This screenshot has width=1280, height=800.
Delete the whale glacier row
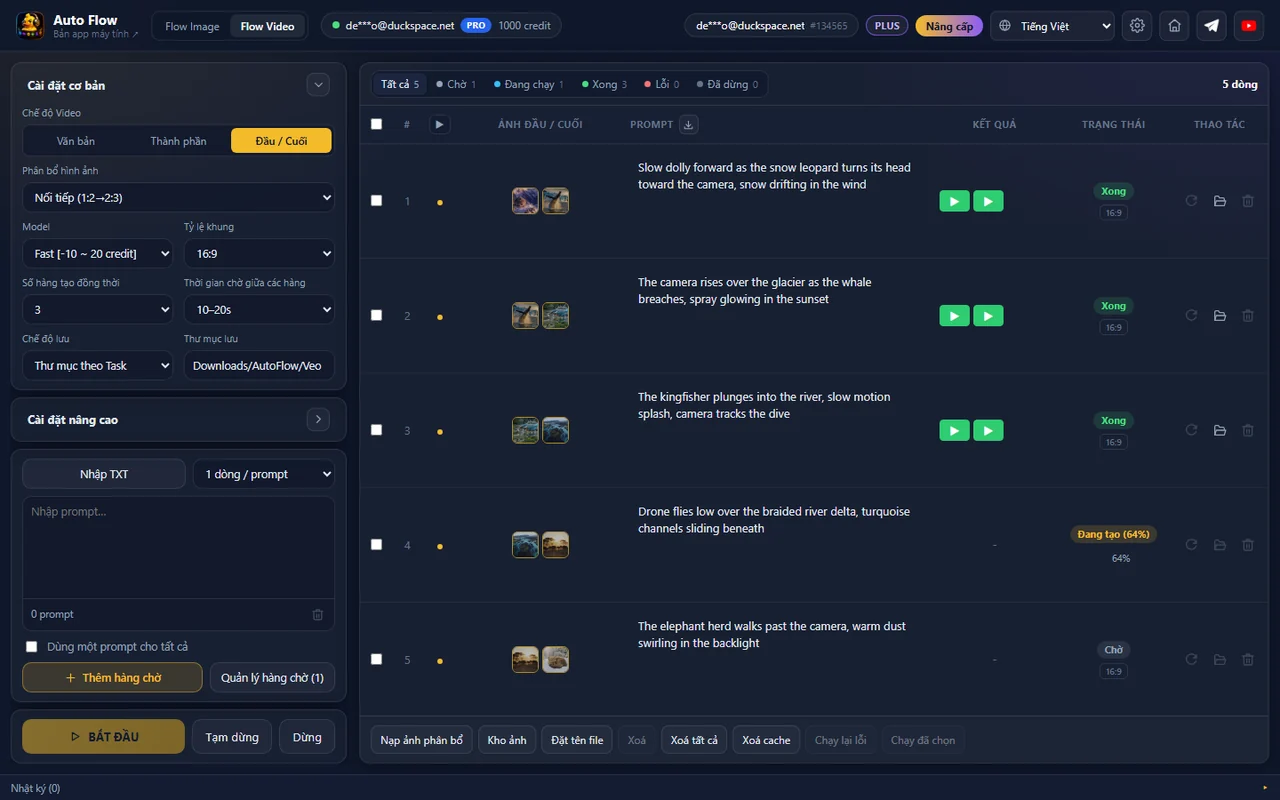[x=1248, y=316]
